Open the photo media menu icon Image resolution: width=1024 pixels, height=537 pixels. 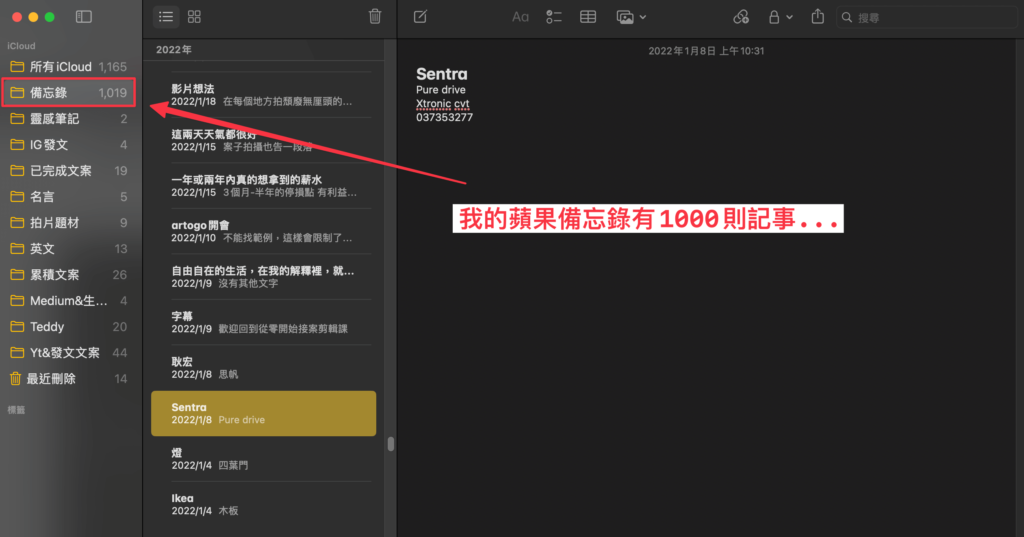click(625, 17)
